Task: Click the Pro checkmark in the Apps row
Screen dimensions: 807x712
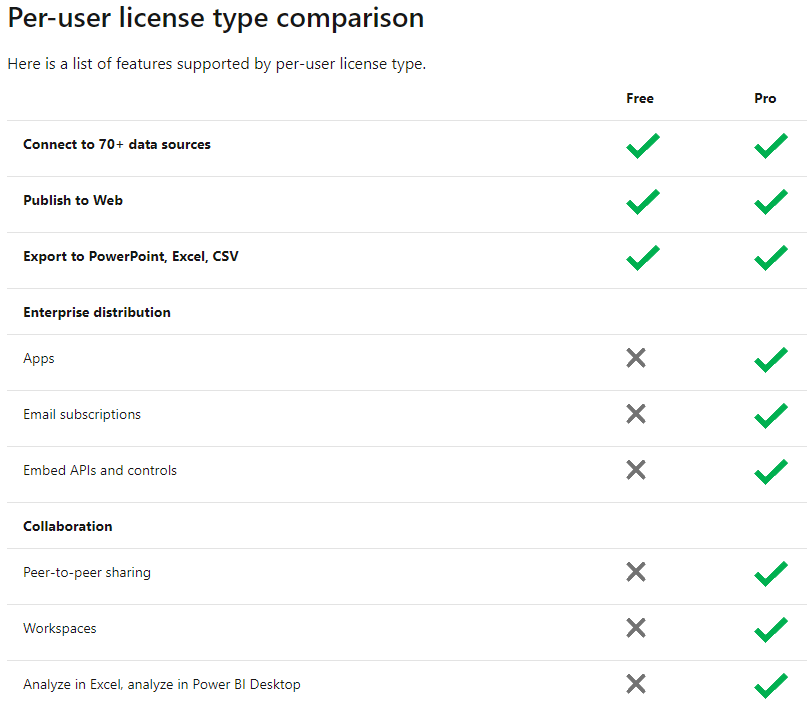Action: pos(771,360)
